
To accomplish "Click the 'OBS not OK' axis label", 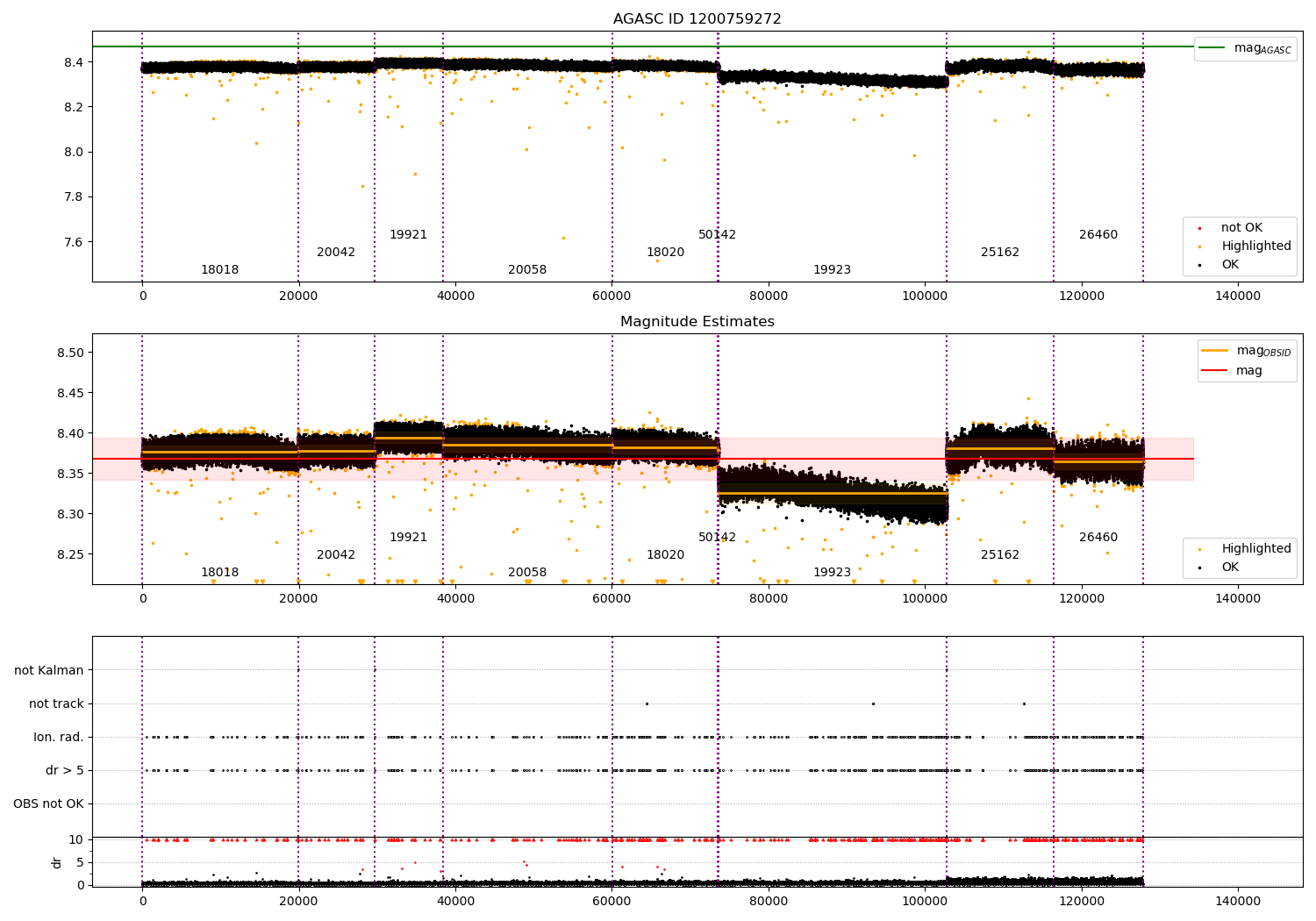I will 49,803.
